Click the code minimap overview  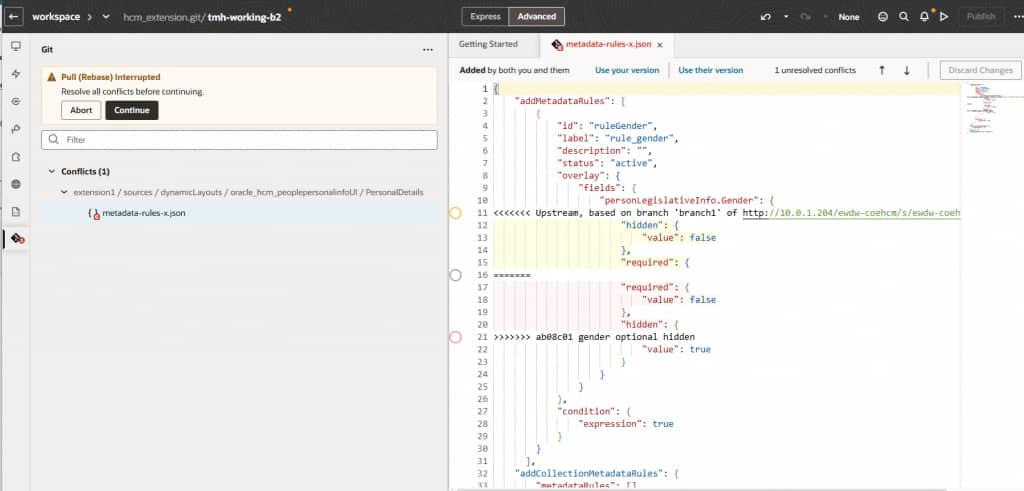(985, 108)
